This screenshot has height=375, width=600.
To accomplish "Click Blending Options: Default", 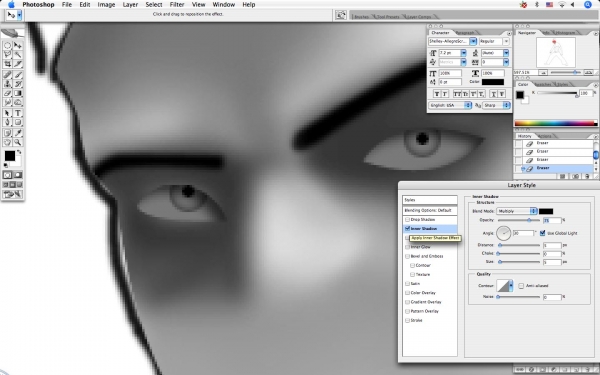I will pyautogui.click(x=430, y=210).
